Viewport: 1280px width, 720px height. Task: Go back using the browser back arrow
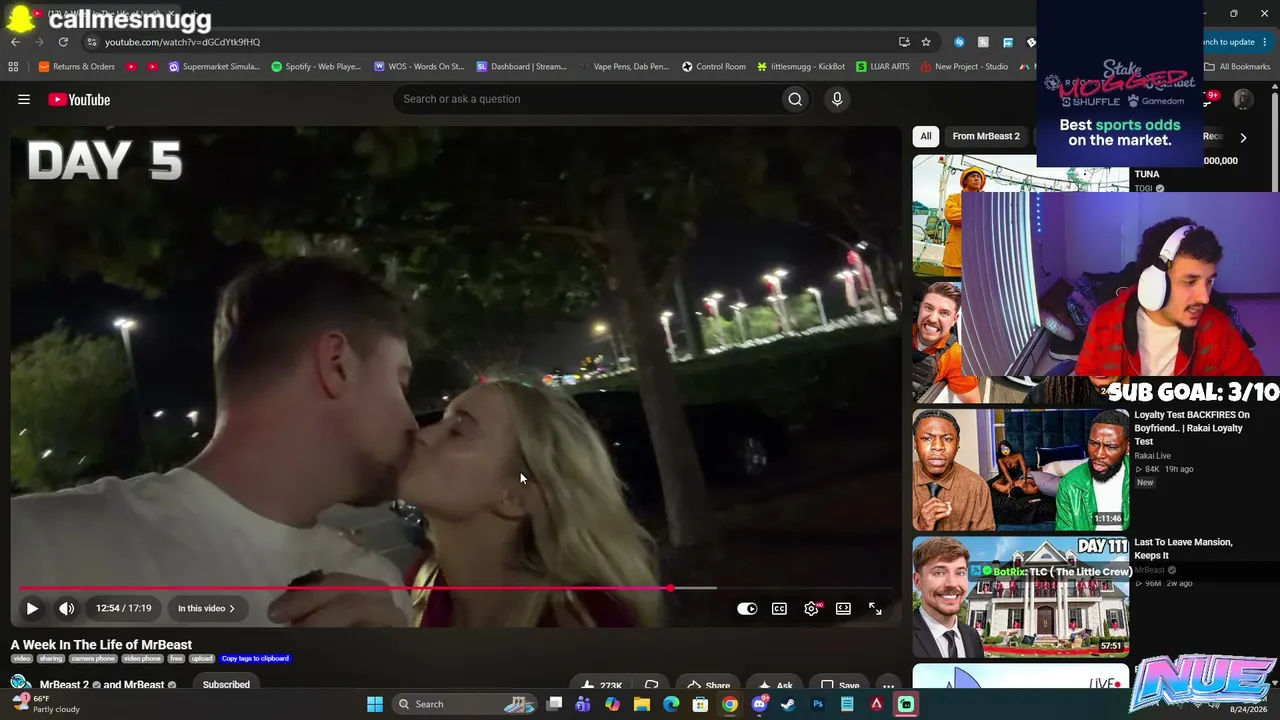(x=15, y=42)
